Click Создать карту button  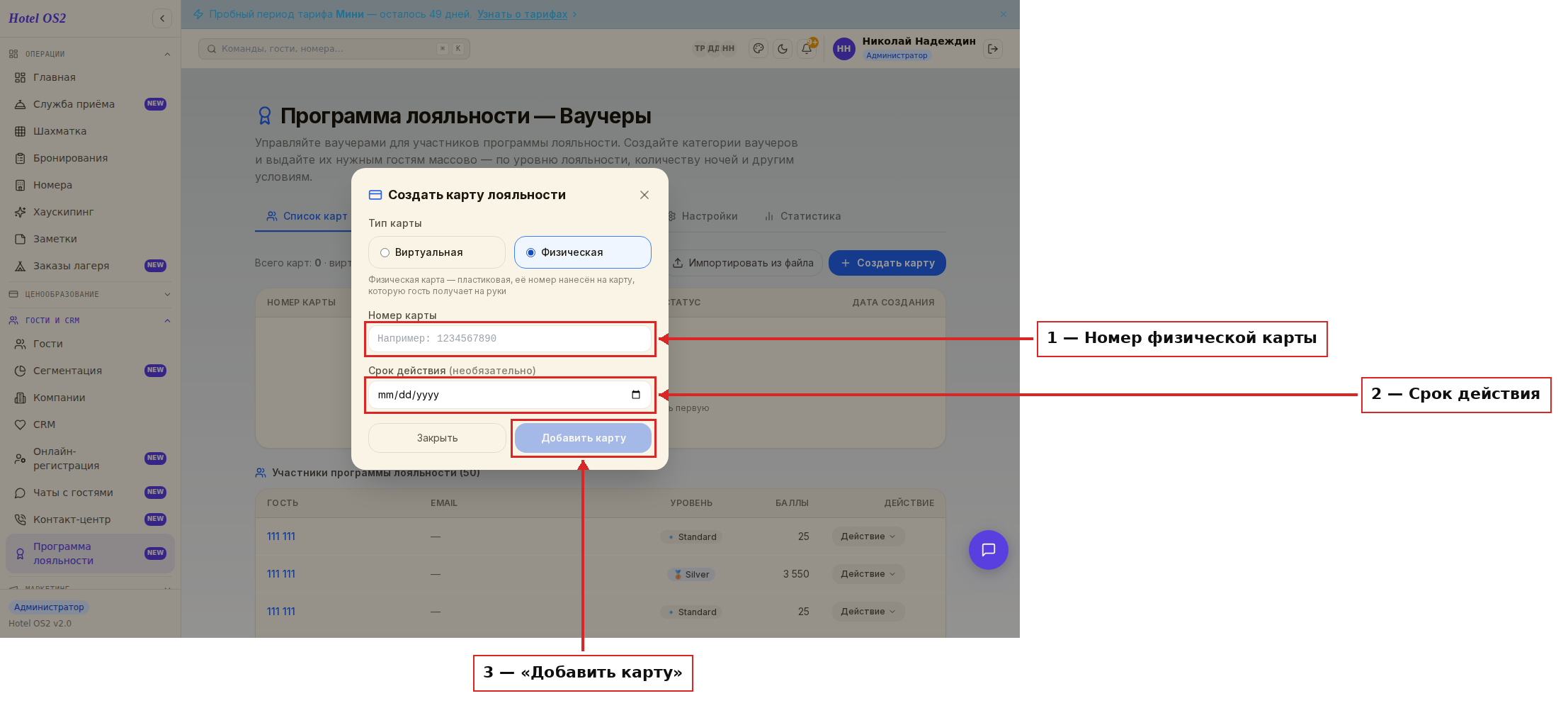click(x=887, y=263)
